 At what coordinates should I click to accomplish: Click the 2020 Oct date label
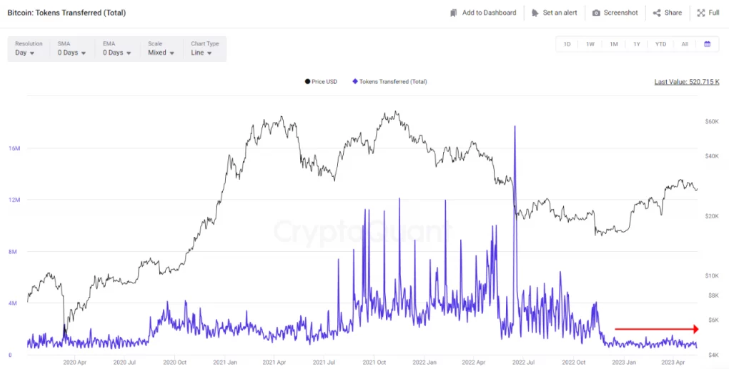(174, 362)
